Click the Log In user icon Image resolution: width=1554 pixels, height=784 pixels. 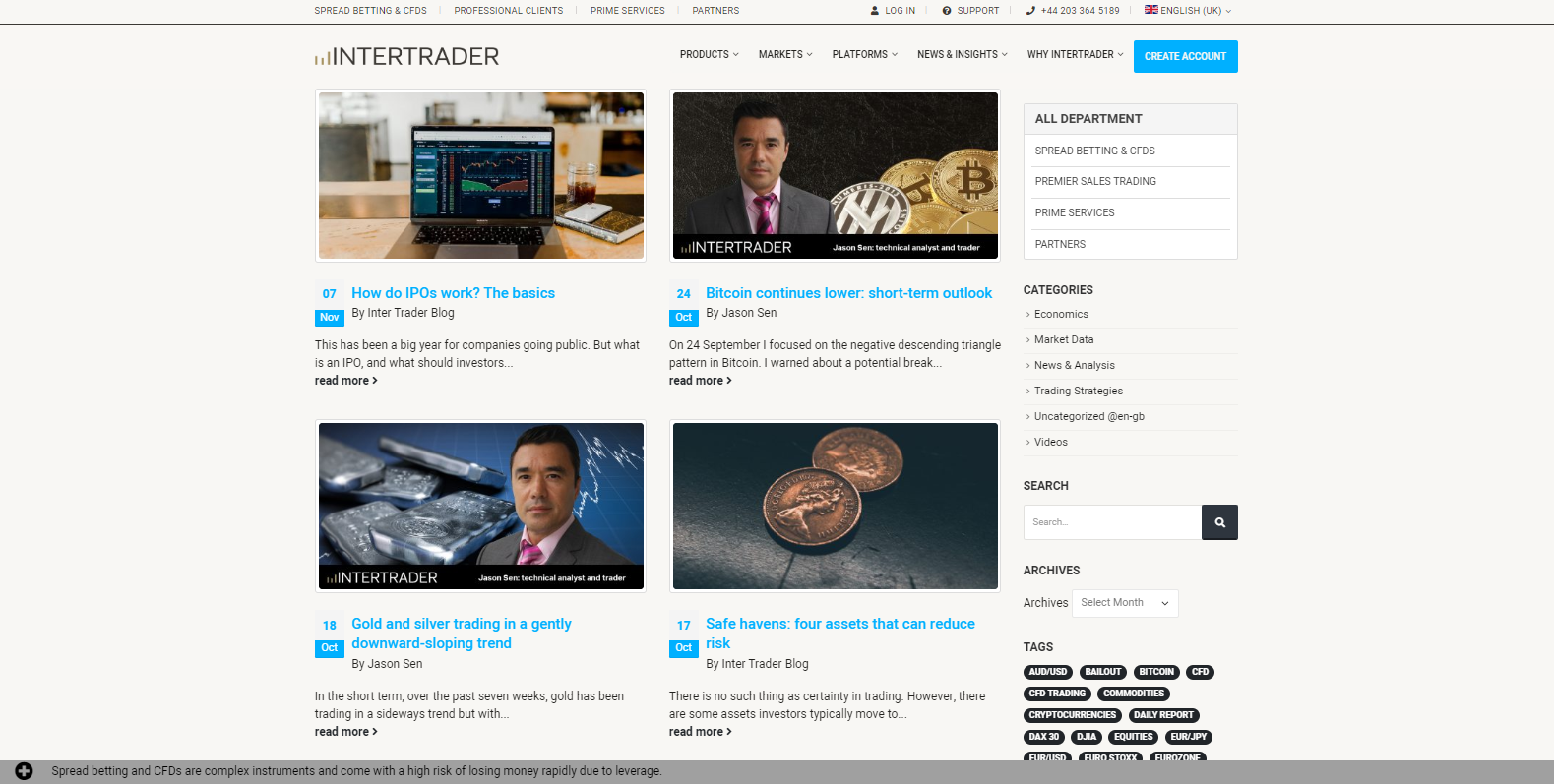click(x=875, y=11)
